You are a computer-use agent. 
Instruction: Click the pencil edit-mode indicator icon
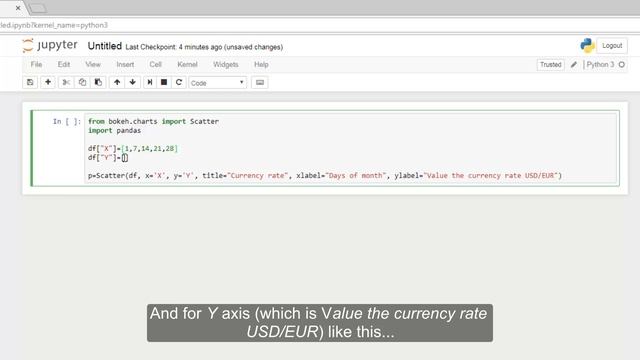[574, 64]
